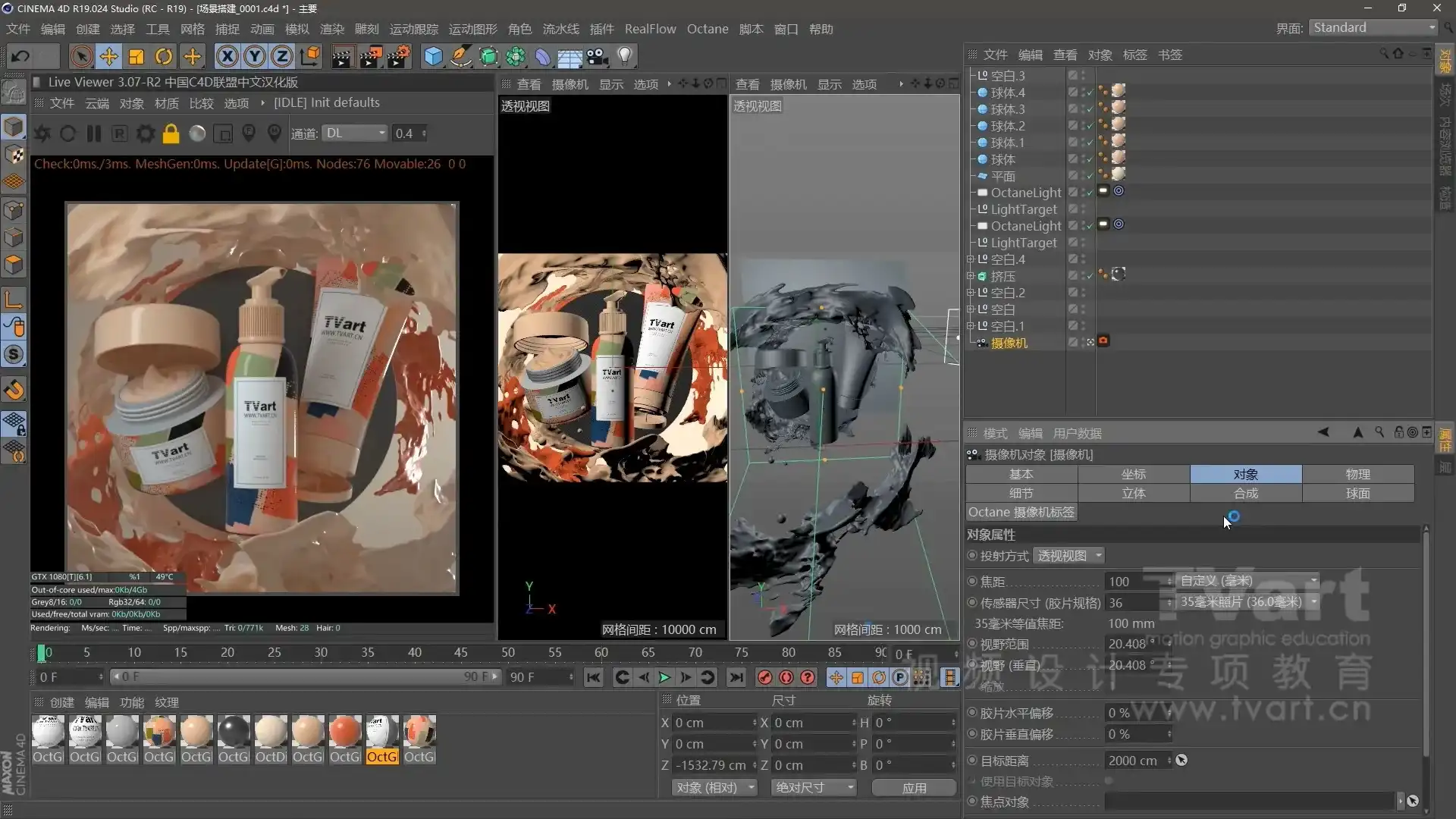The height and width of the screenshot is (819, 1456).
Task: Open the Octane Live Viewer lock icon
Action: tap(171, 133)
